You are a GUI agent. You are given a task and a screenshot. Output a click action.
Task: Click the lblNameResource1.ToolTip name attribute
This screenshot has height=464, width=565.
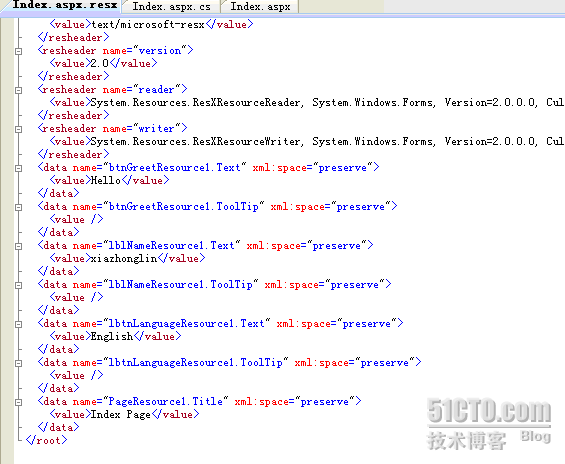click(181, 285)
